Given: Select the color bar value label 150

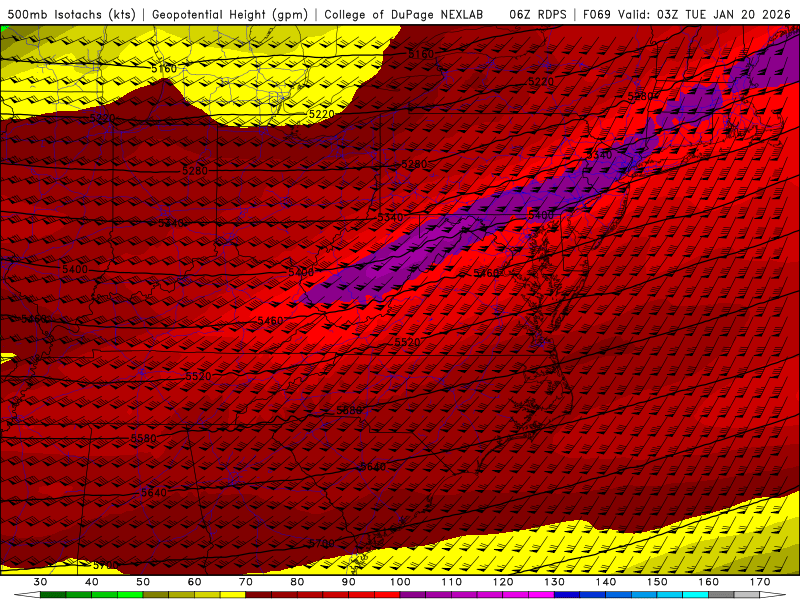Looking at the screenshot, I should click(657, 582).
